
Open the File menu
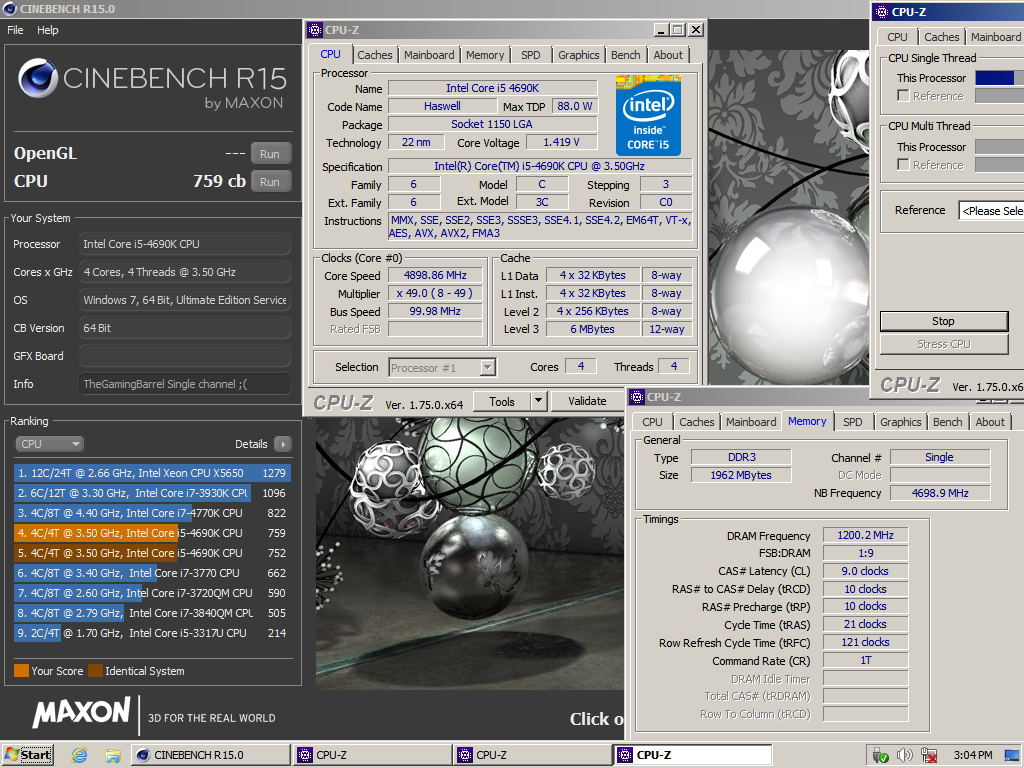coord(15,30)
